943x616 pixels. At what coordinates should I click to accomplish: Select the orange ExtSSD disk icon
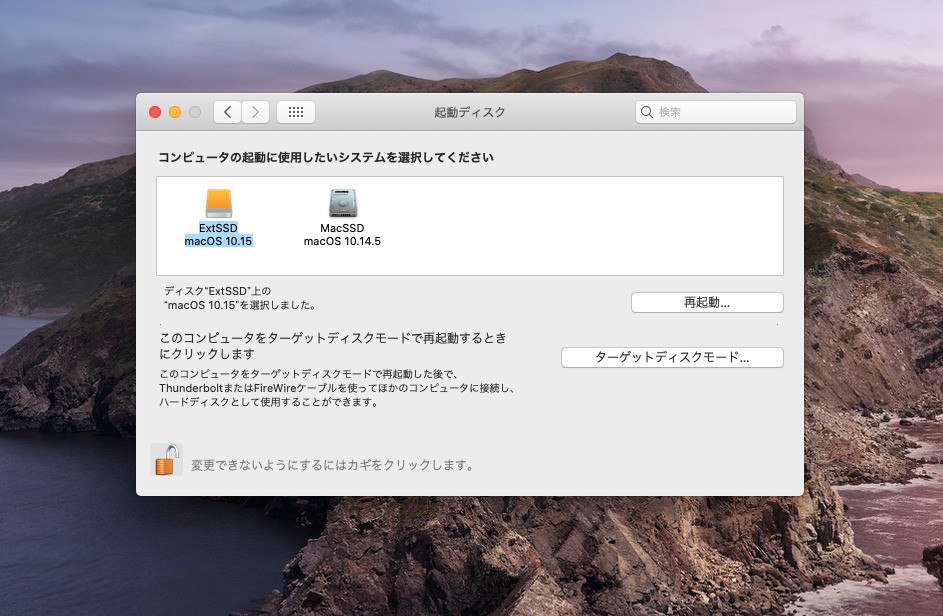click(218, 203)
